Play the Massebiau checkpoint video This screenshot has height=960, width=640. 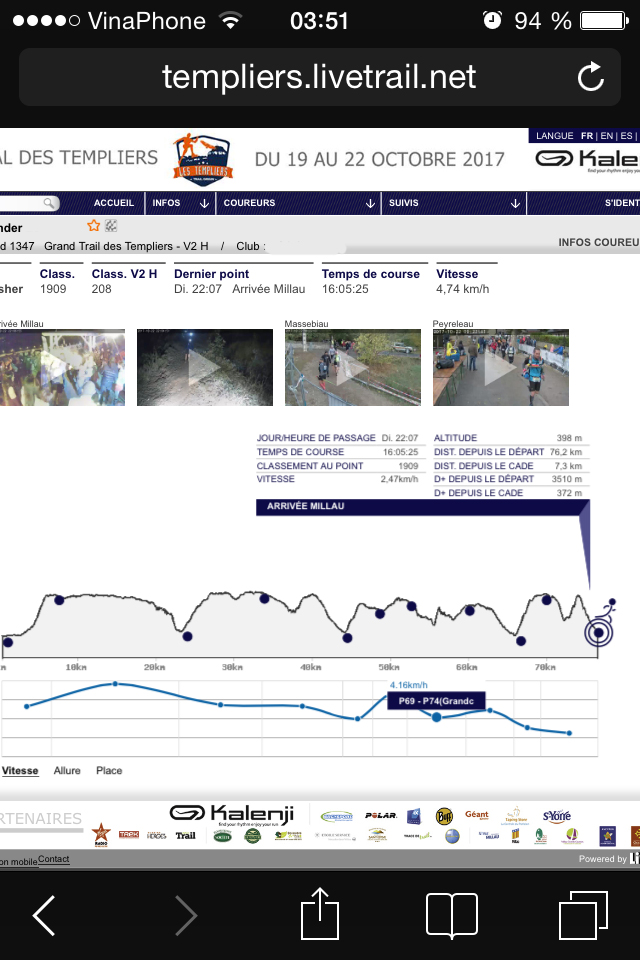[x=352, y=368]
